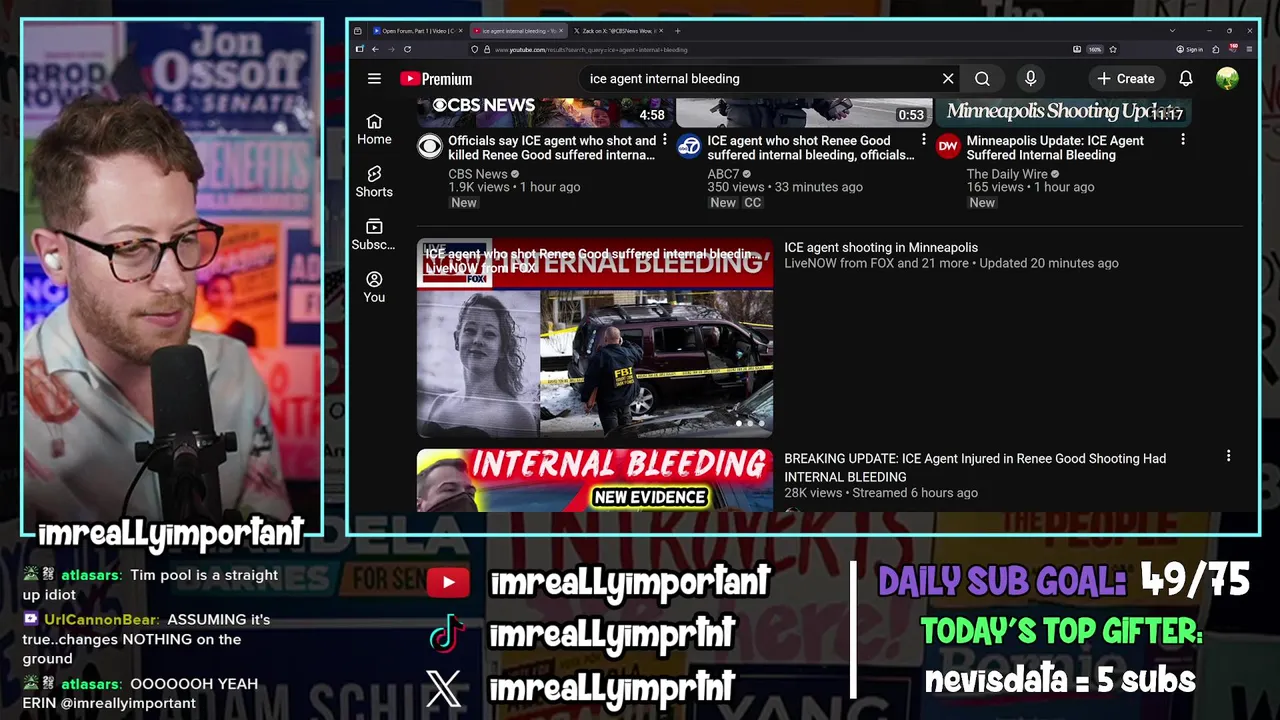Open Subscriptions in the sidebar
The width and height of the screenshot is (1280, 720).
pyautogui.click(x=374, y=235)
